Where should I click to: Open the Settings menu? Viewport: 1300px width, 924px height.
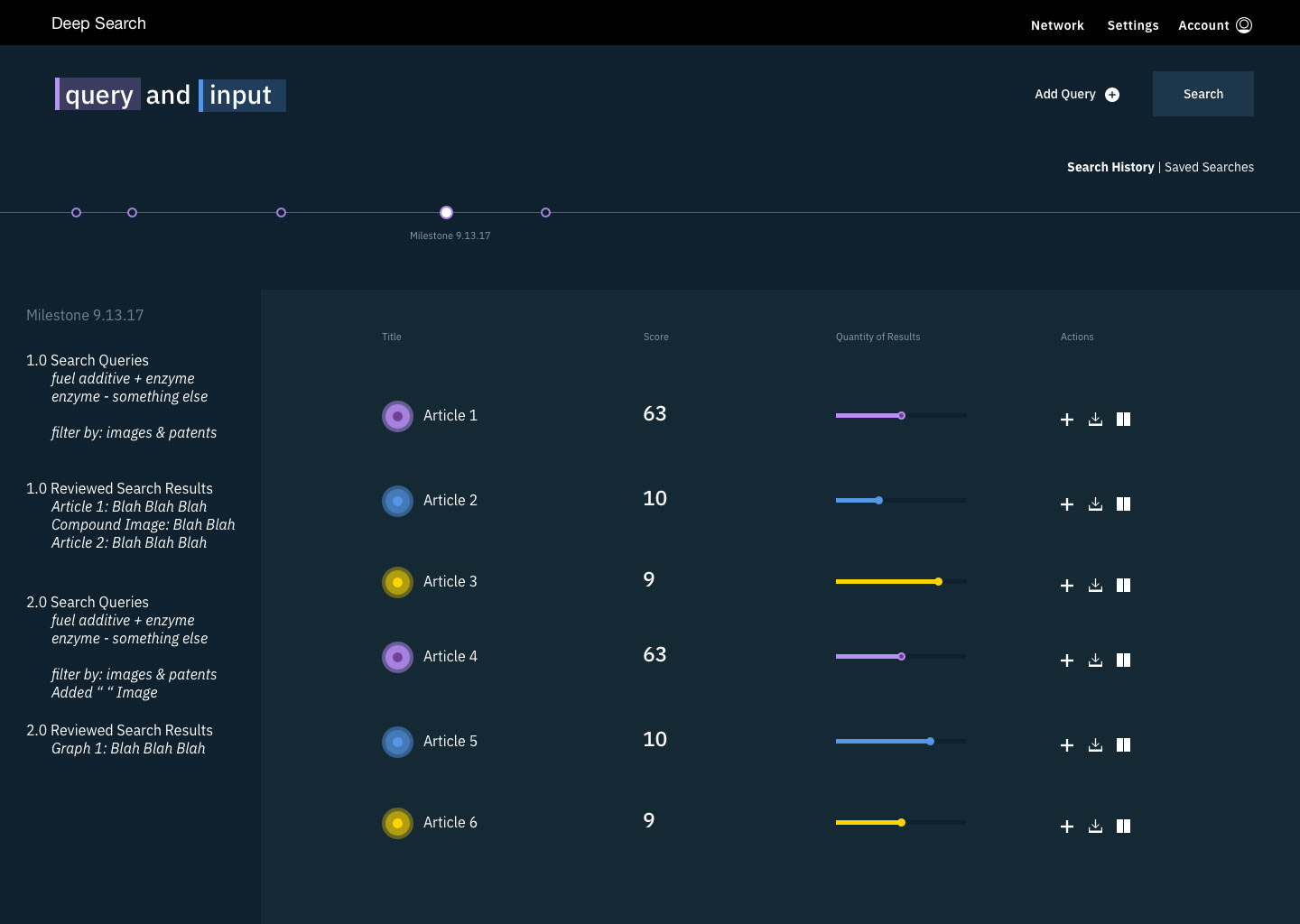(1133, 25)
